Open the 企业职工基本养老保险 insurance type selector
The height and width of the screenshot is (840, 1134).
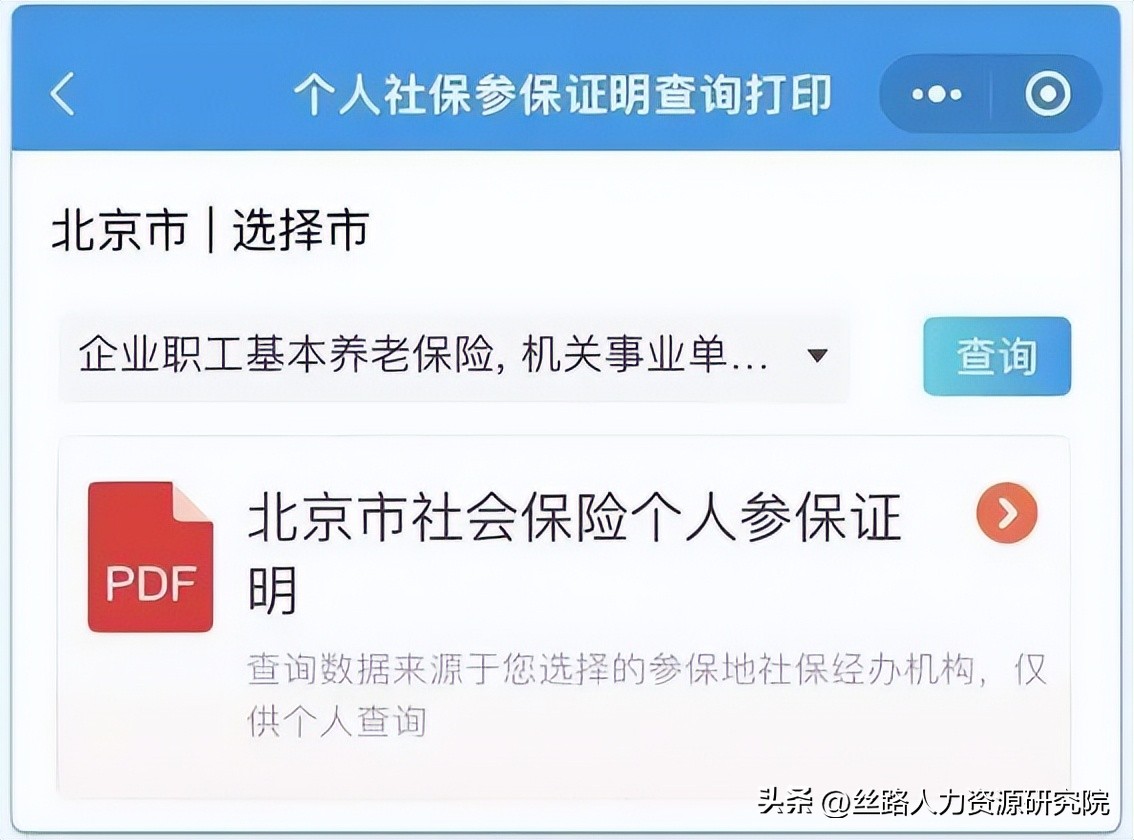453,356
